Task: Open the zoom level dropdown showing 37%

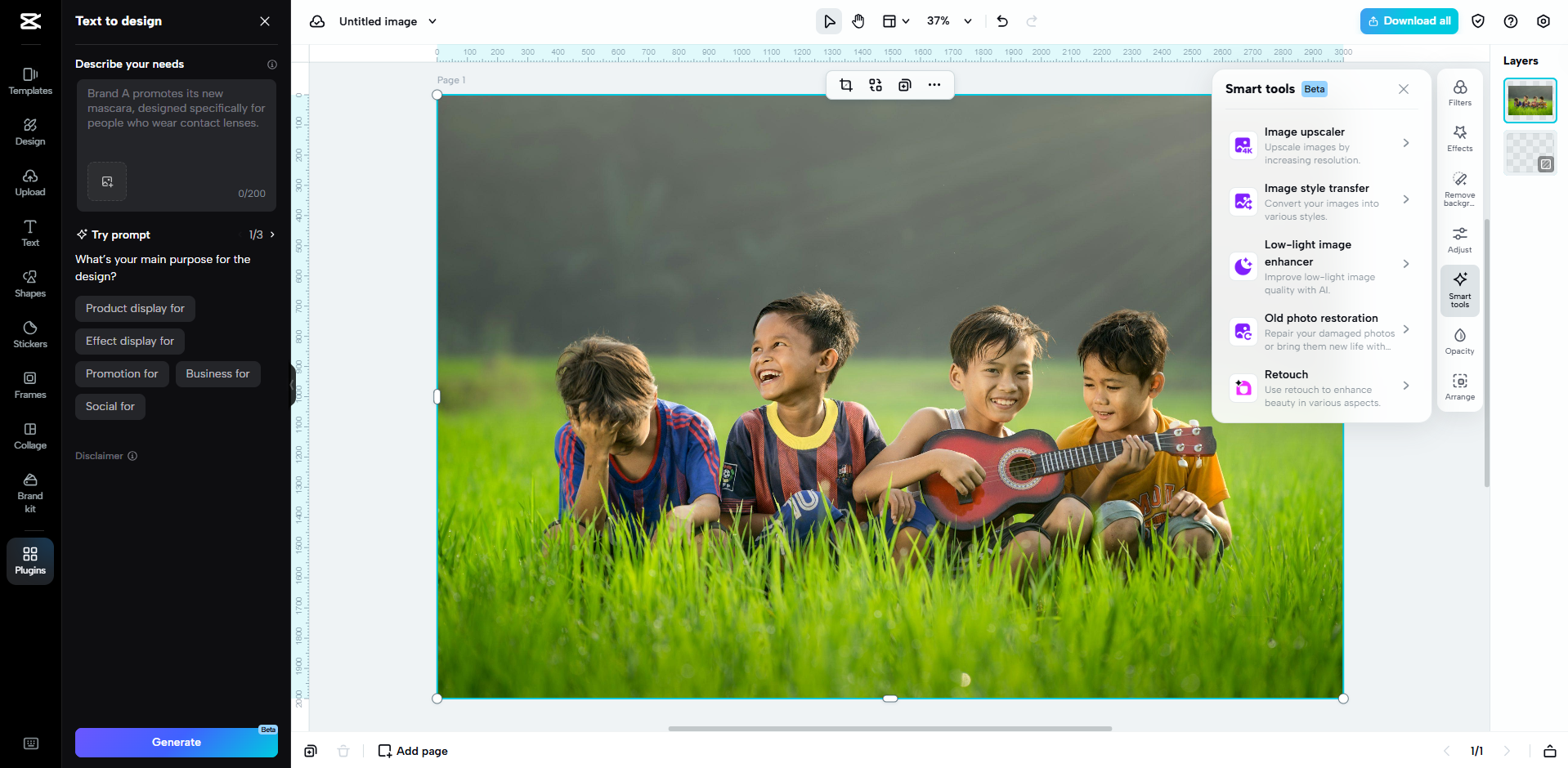Action: coord(948,21)
